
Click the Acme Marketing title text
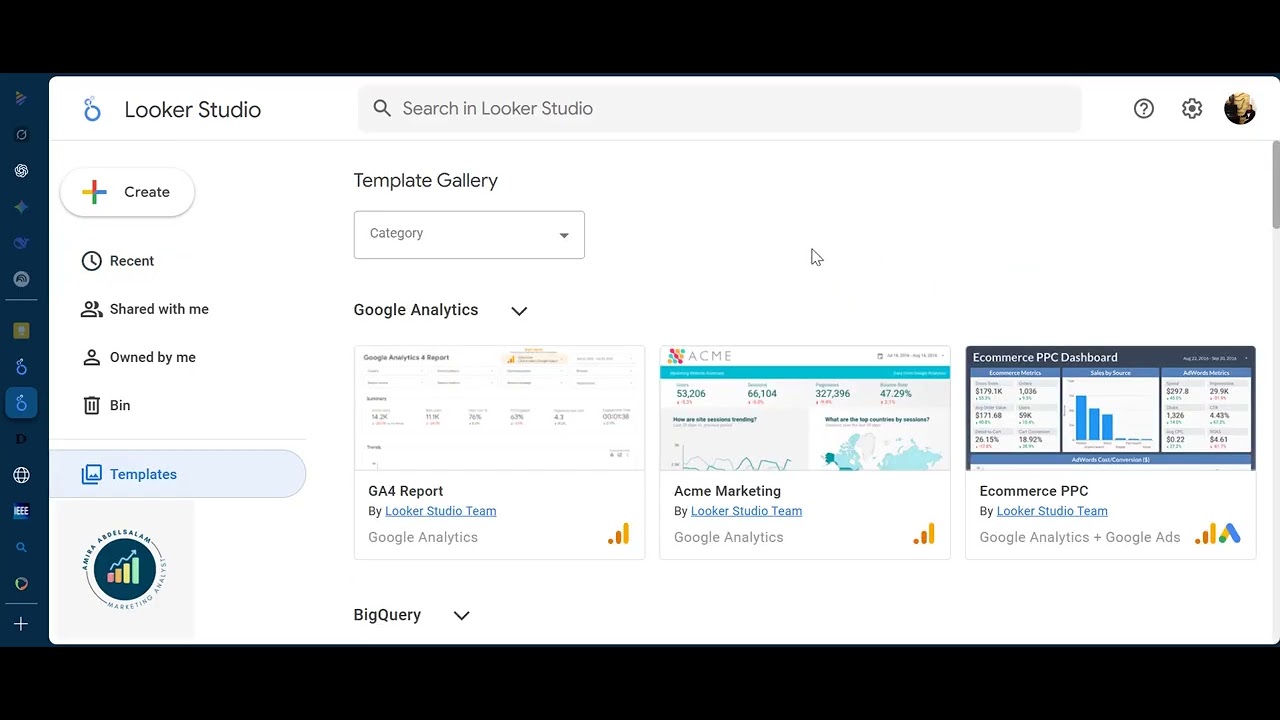pyautogui.click(x=727, y=491)
